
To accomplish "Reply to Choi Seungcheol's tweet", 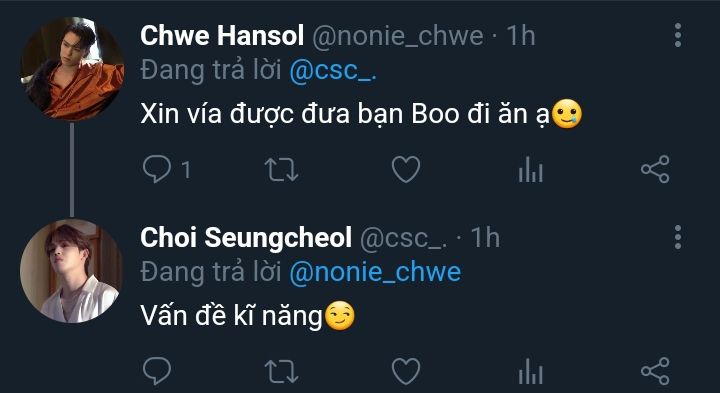I will pos(157,371).
